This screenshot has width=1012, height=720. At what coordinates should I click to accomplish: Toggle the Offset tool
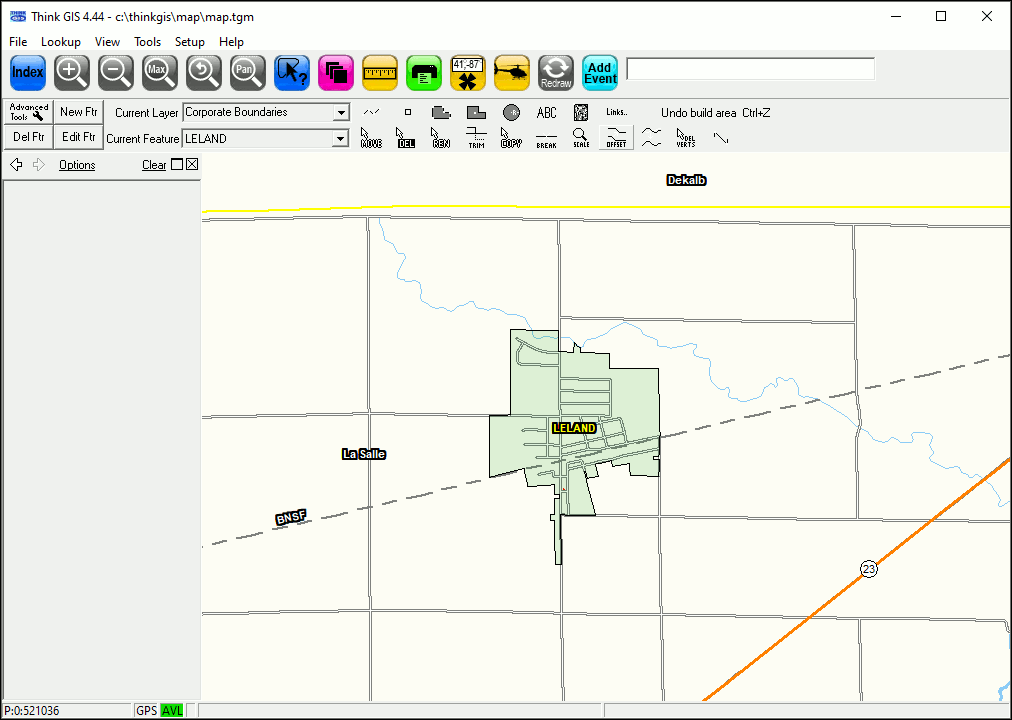coord(616,138)
